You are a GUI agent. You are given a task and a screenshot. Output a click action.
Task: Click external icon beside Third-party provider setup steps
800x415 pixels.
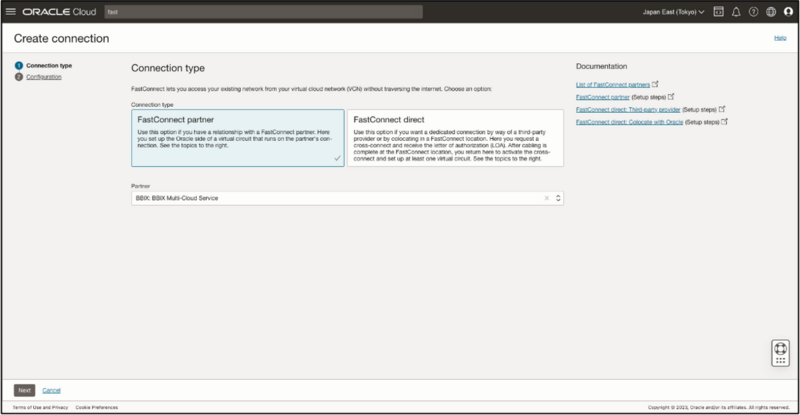[x=722, y=109]
